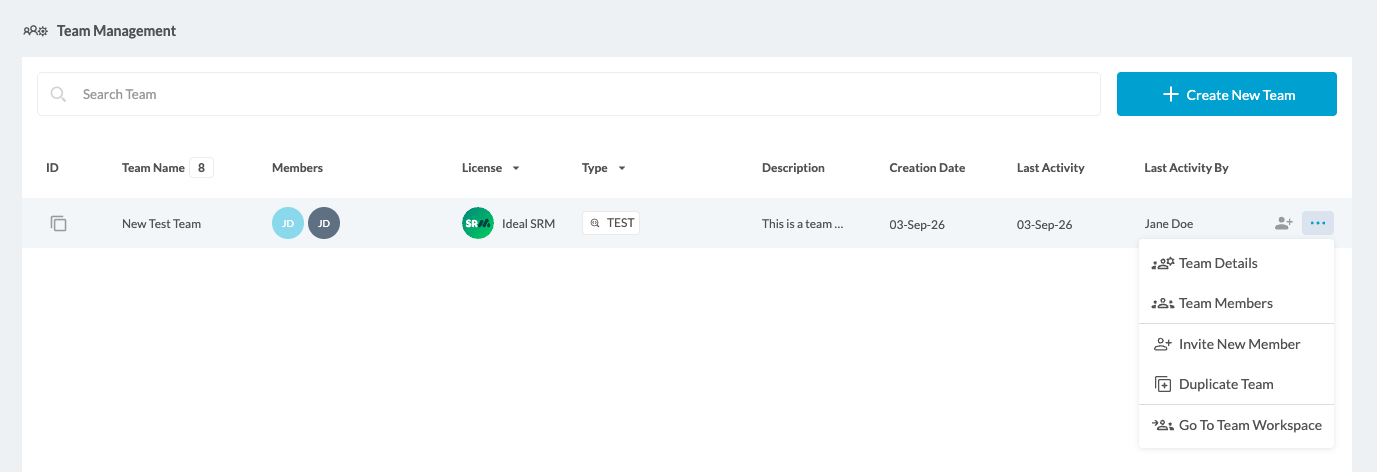1377x472 pixels.
Task: Open the License column filter dropdown
Action: pyautogui.click(x=516, y=168)
